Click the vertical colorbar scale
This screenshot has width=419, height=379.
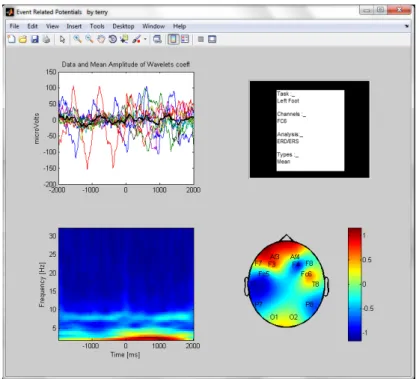click(x=355, y=284)
